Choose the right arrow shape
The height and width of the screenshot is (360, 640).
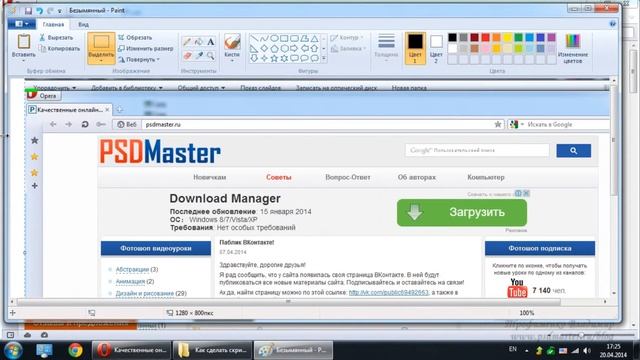pos(294,49)
